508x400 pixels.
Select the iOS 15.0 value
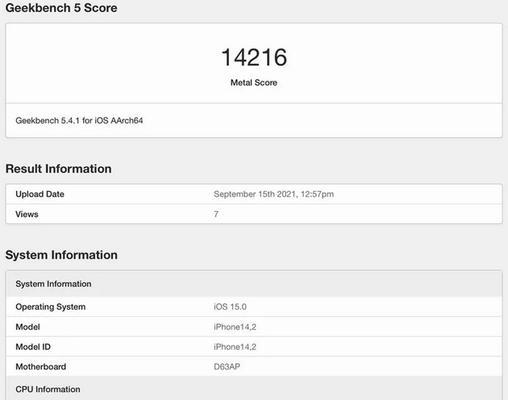(x=230, y=307)
